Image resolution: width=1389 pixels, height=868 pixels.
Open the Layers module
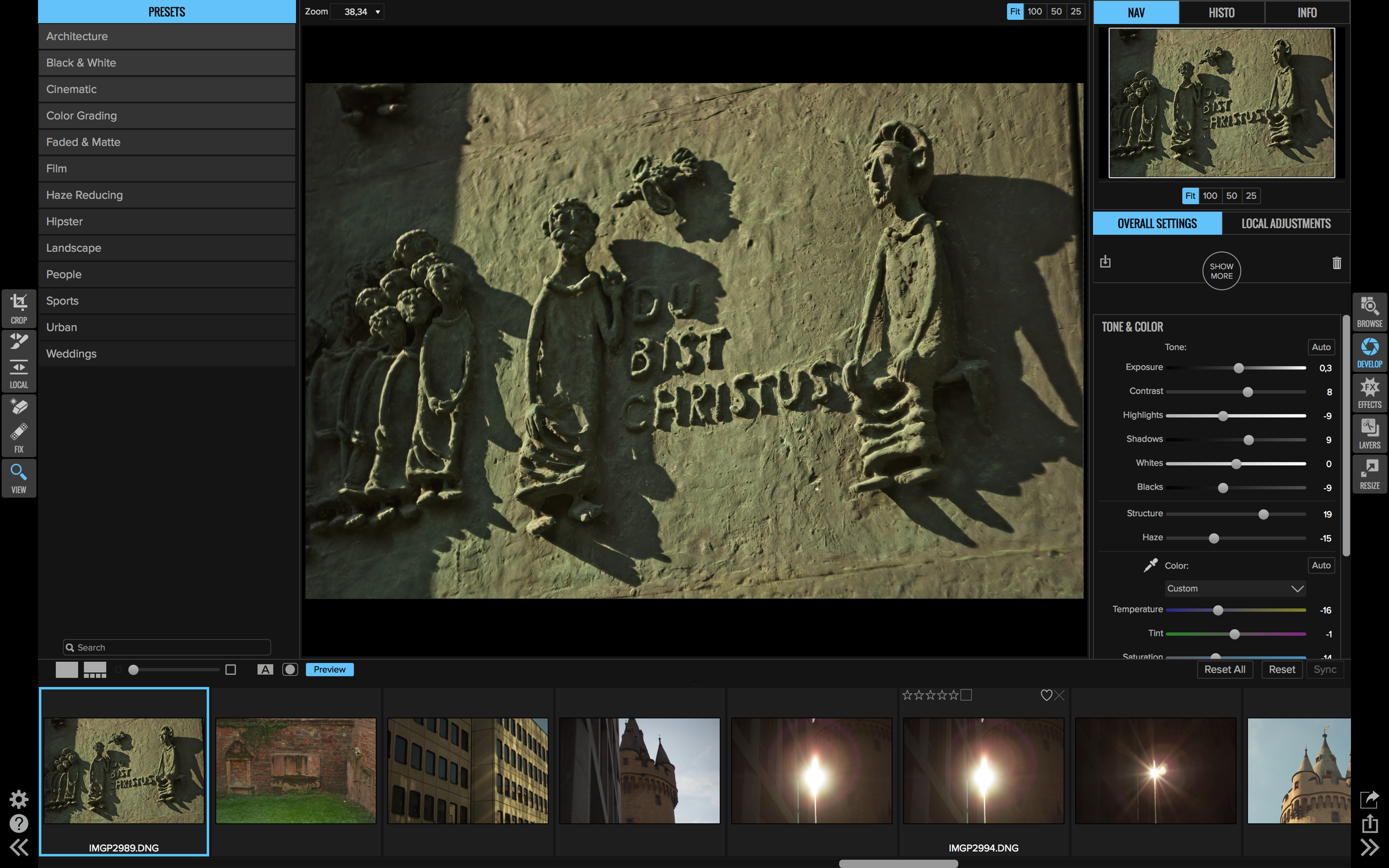[1369, 433]
